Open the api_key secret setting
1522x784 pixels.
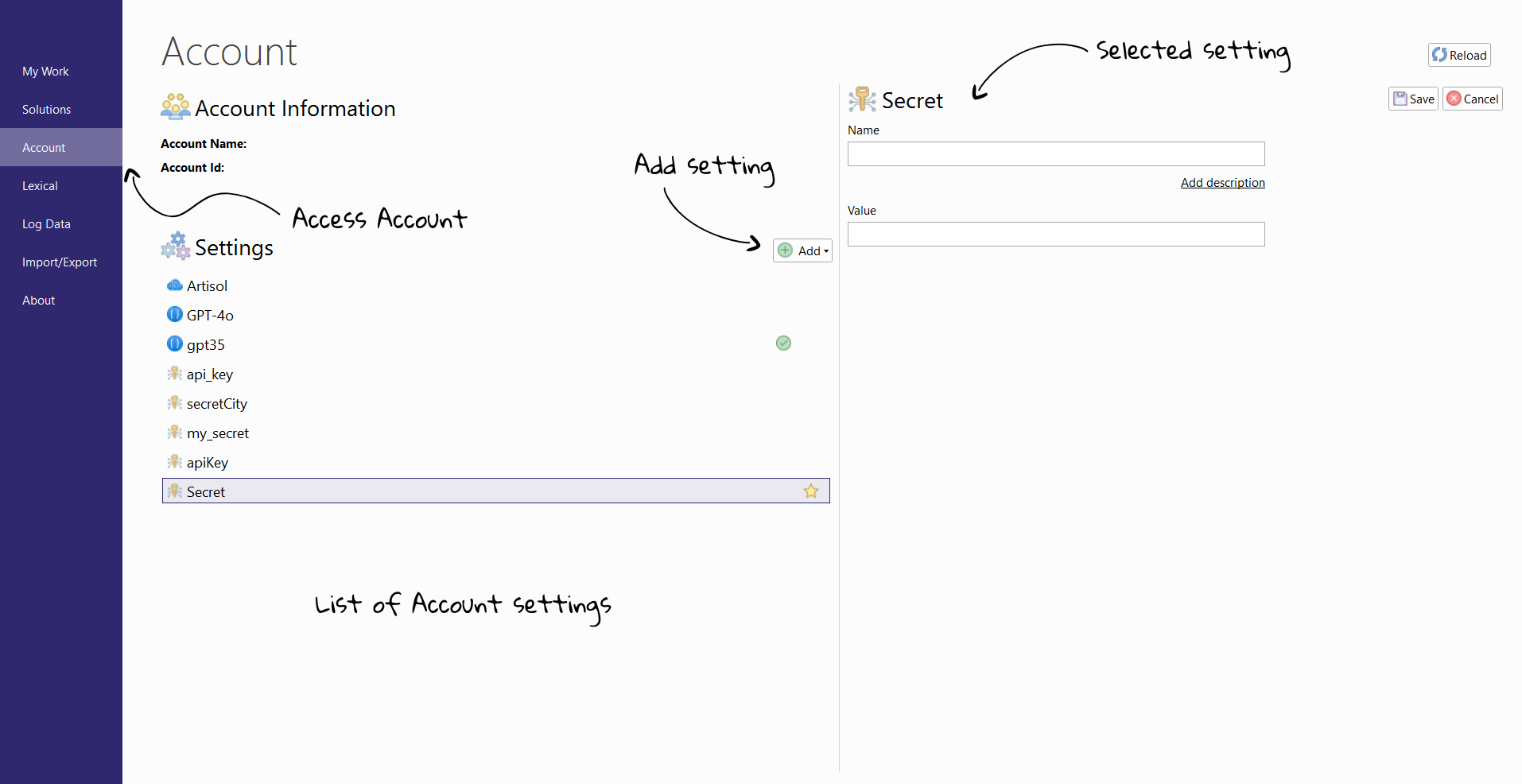coord(175,374)
